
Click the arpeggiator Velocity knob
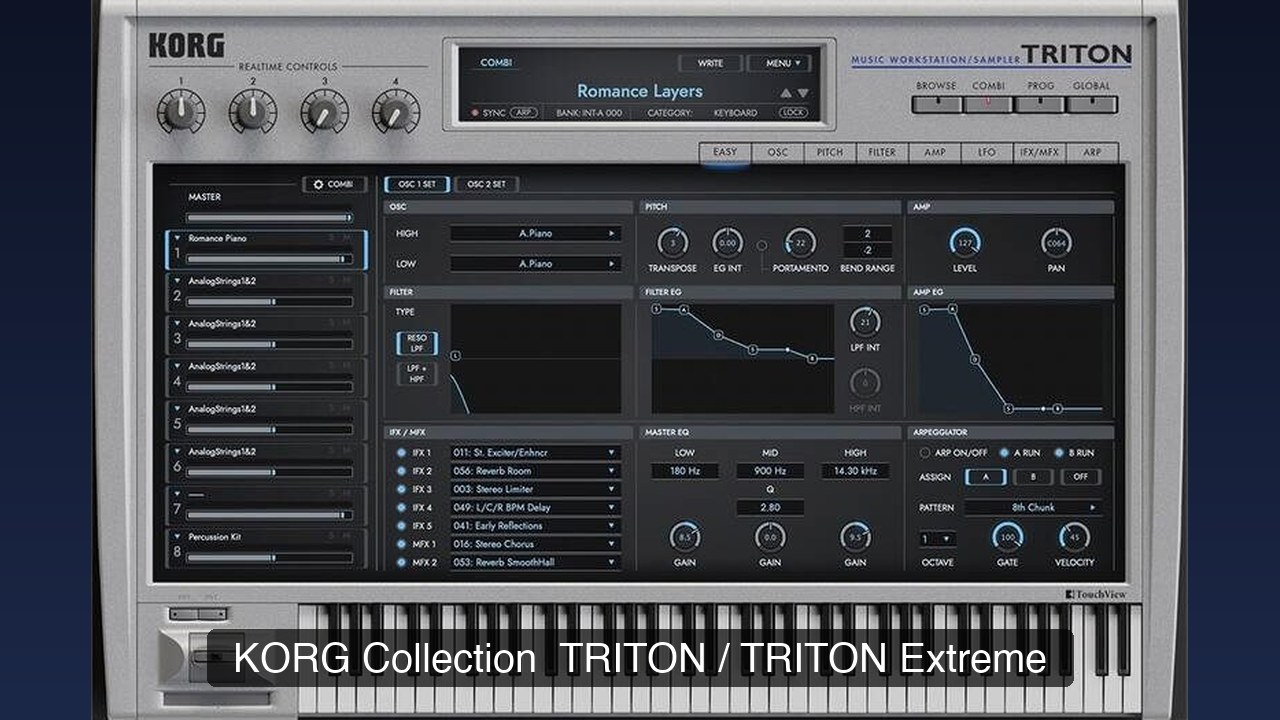click(x=1074, y=538)
